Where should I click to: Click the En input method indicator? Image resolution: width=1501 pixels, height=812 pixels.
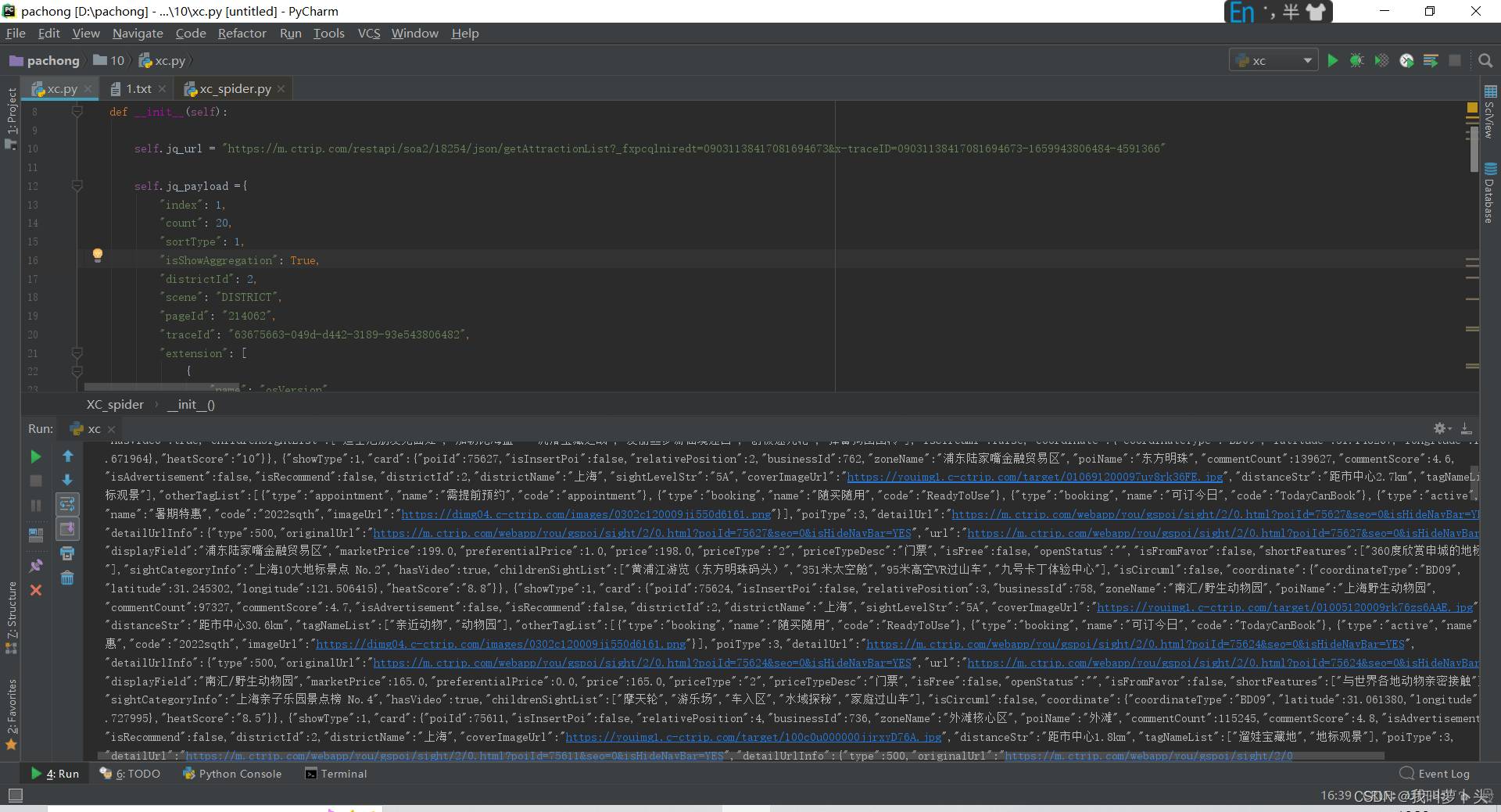click(1241, 12)
